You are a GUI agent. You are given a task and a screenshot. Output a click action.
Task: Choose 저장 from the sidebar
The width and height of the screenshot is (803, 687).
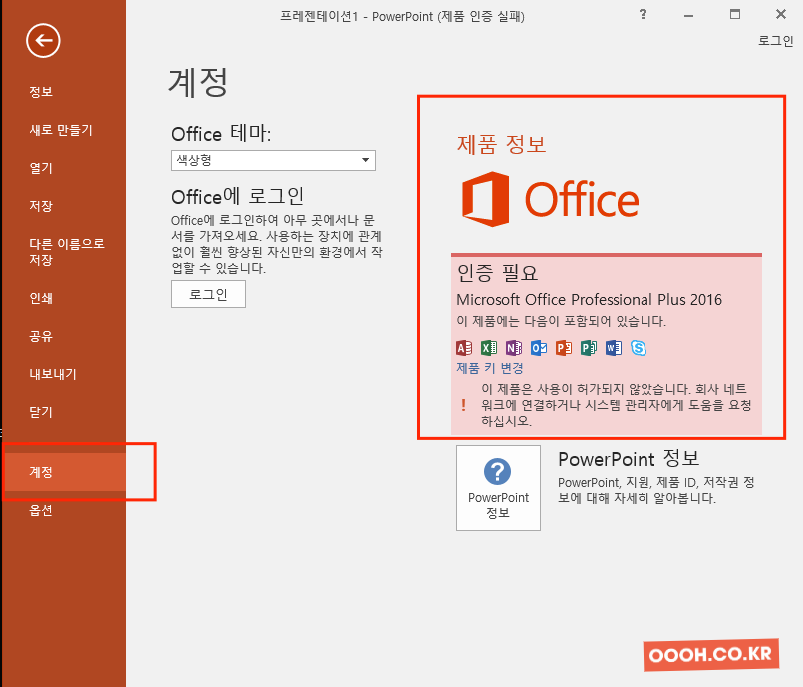point(41,206)
